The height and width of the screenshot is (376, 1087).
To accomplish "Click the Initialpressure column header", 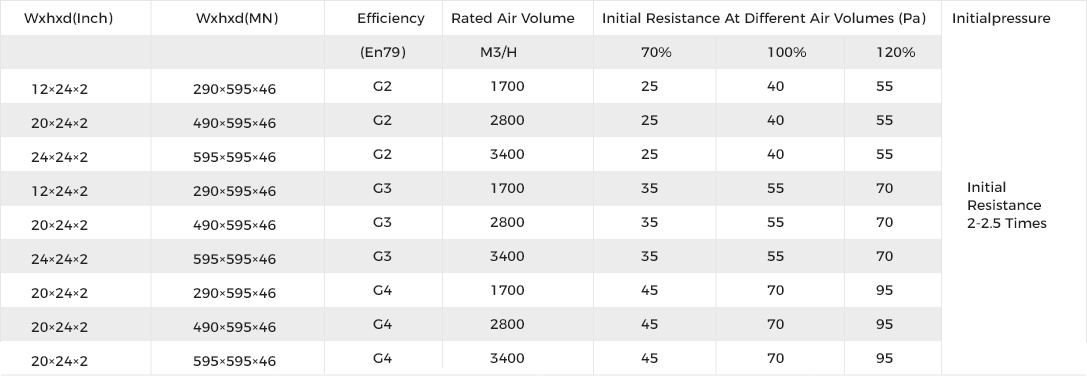I will tap(1001, 19).
